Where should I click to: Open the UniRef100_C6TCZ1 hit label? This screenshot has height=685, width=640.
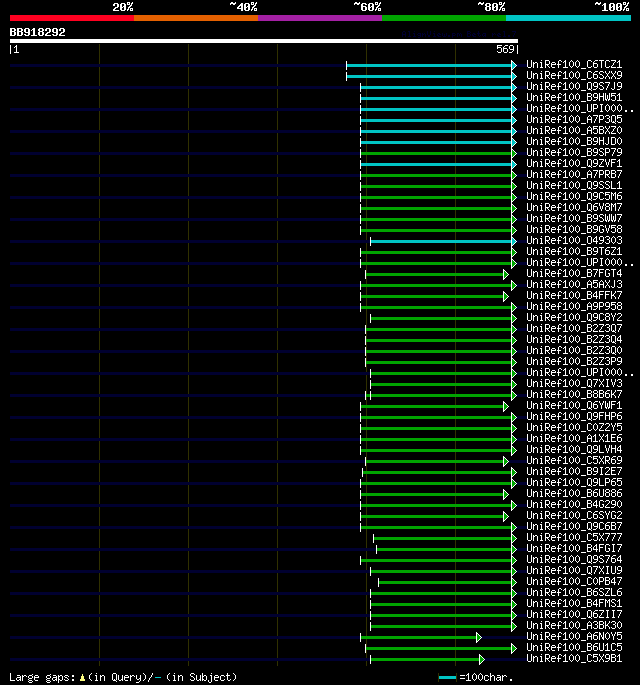pos(574,65)
